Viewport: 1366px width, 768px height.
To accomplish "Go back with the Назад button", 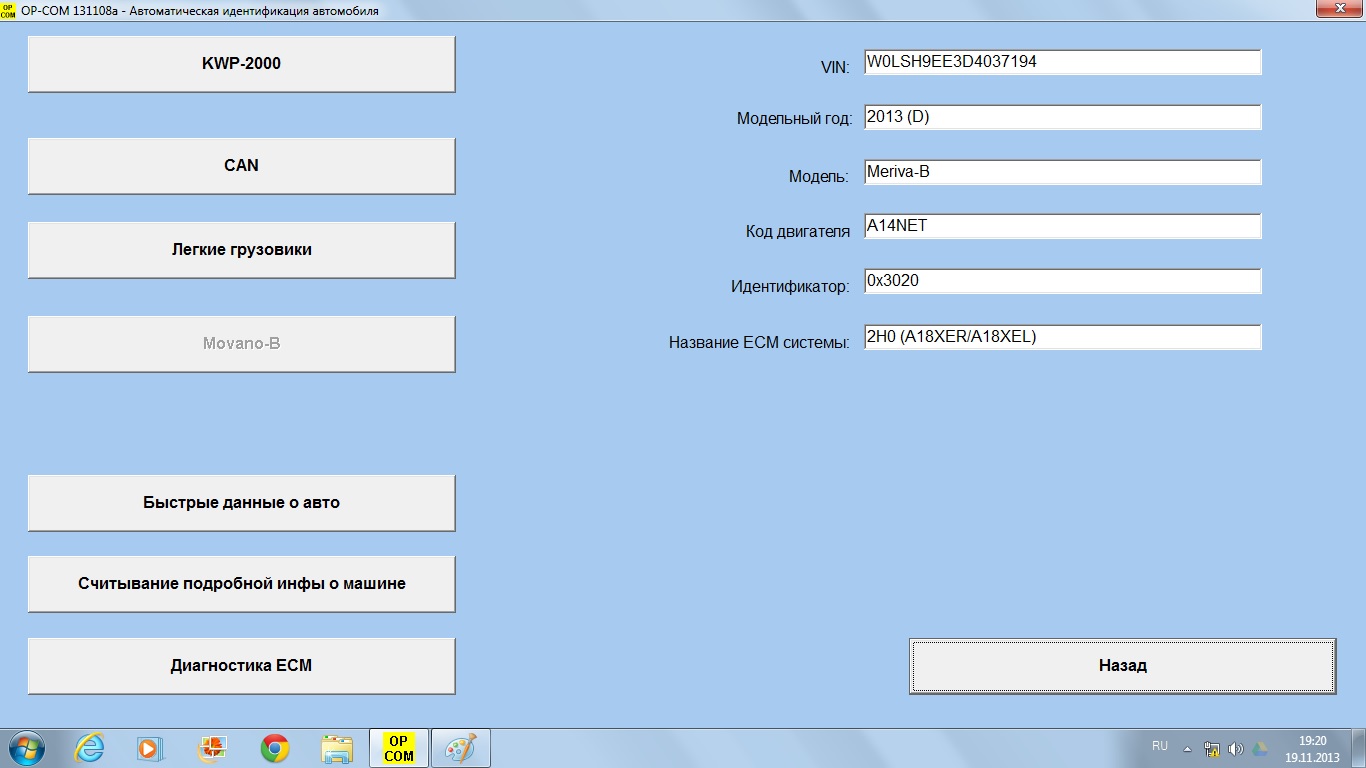I will click(1122, 666).
